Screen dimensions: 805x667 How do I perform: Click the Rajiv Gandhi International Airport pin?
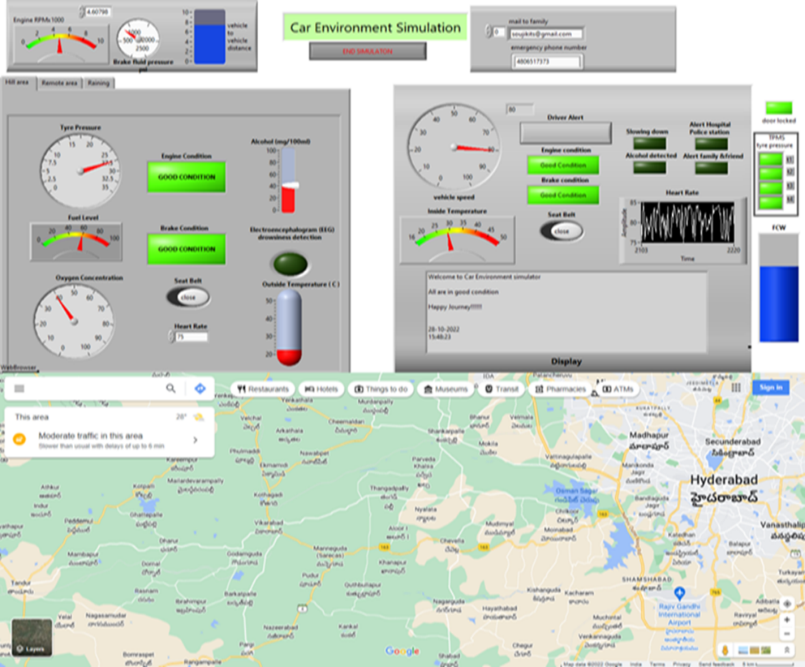point(679,593)
